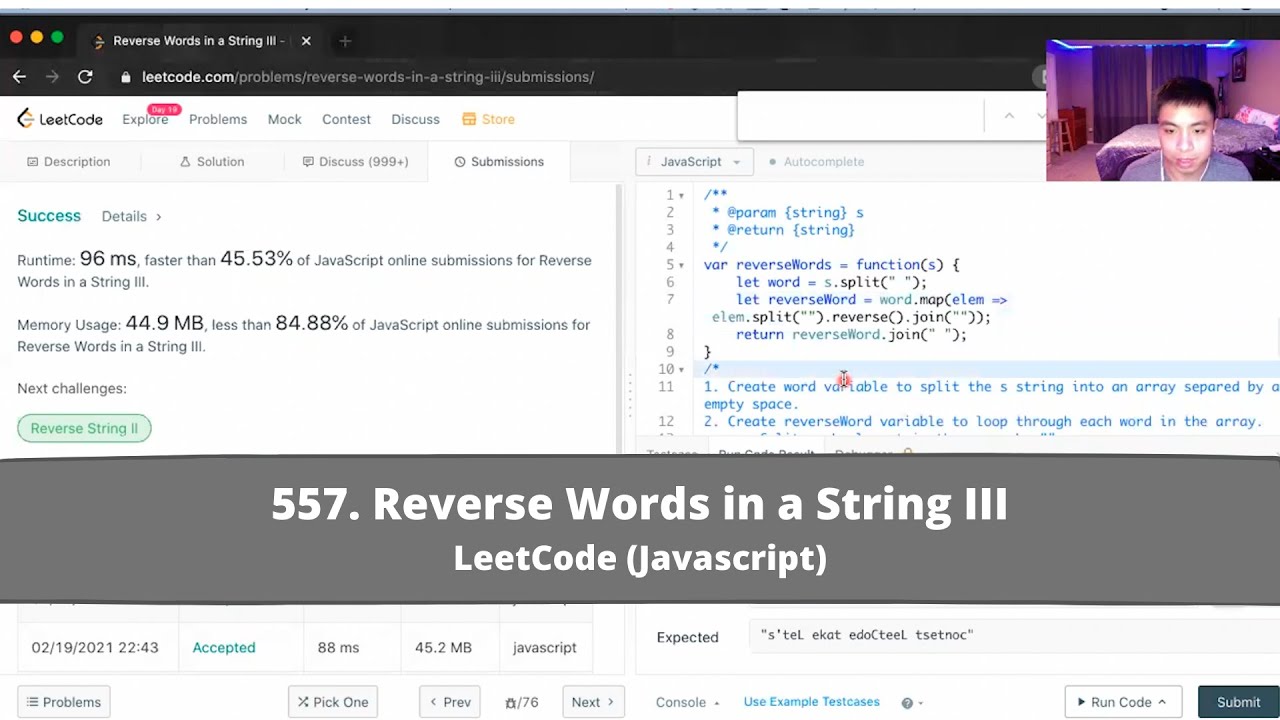The image size is (1280, 720).
Task: Click the browser address bar URL
Action: click(368, 77)
